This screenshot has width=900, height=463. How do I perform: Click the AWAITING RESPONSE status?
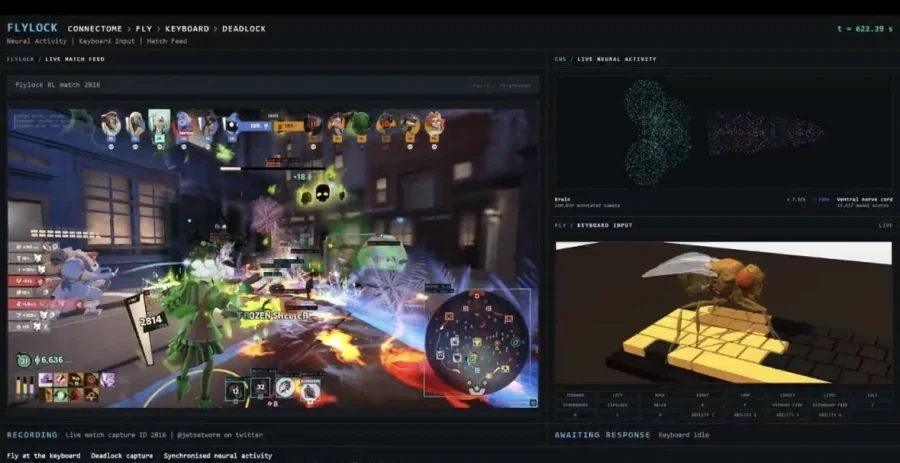coord(602,435)
